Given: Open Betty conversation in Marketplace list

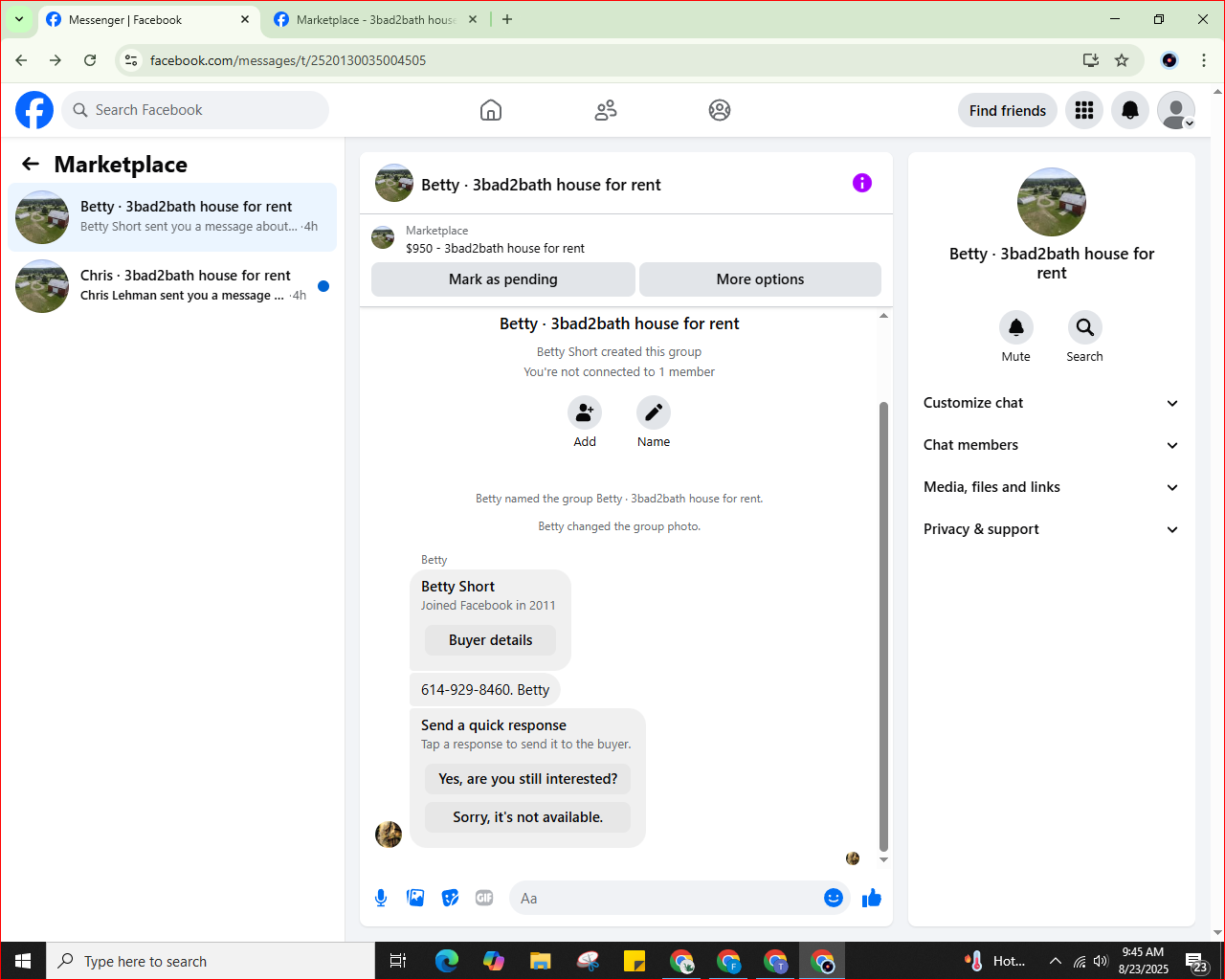Looking at the screenshot, I should click(x=172, y=217).
